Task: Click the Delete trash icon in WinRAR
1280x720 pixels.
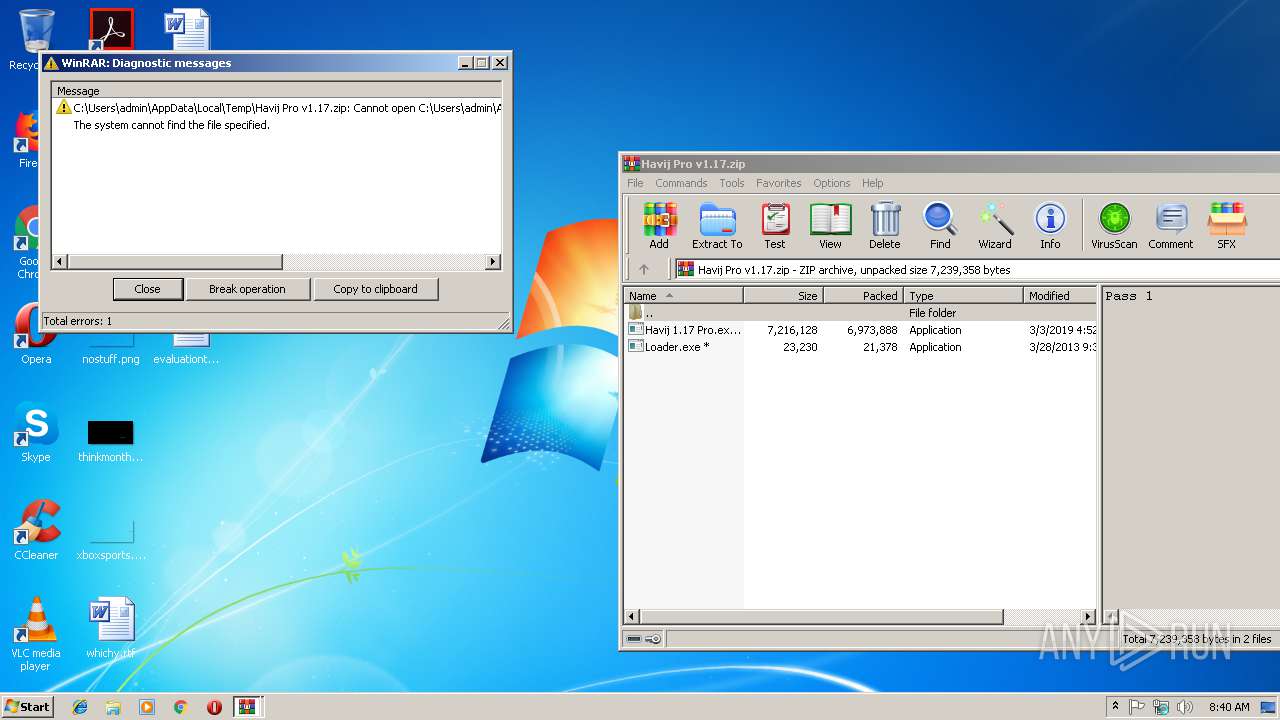Action: click(x=884, y=225)
